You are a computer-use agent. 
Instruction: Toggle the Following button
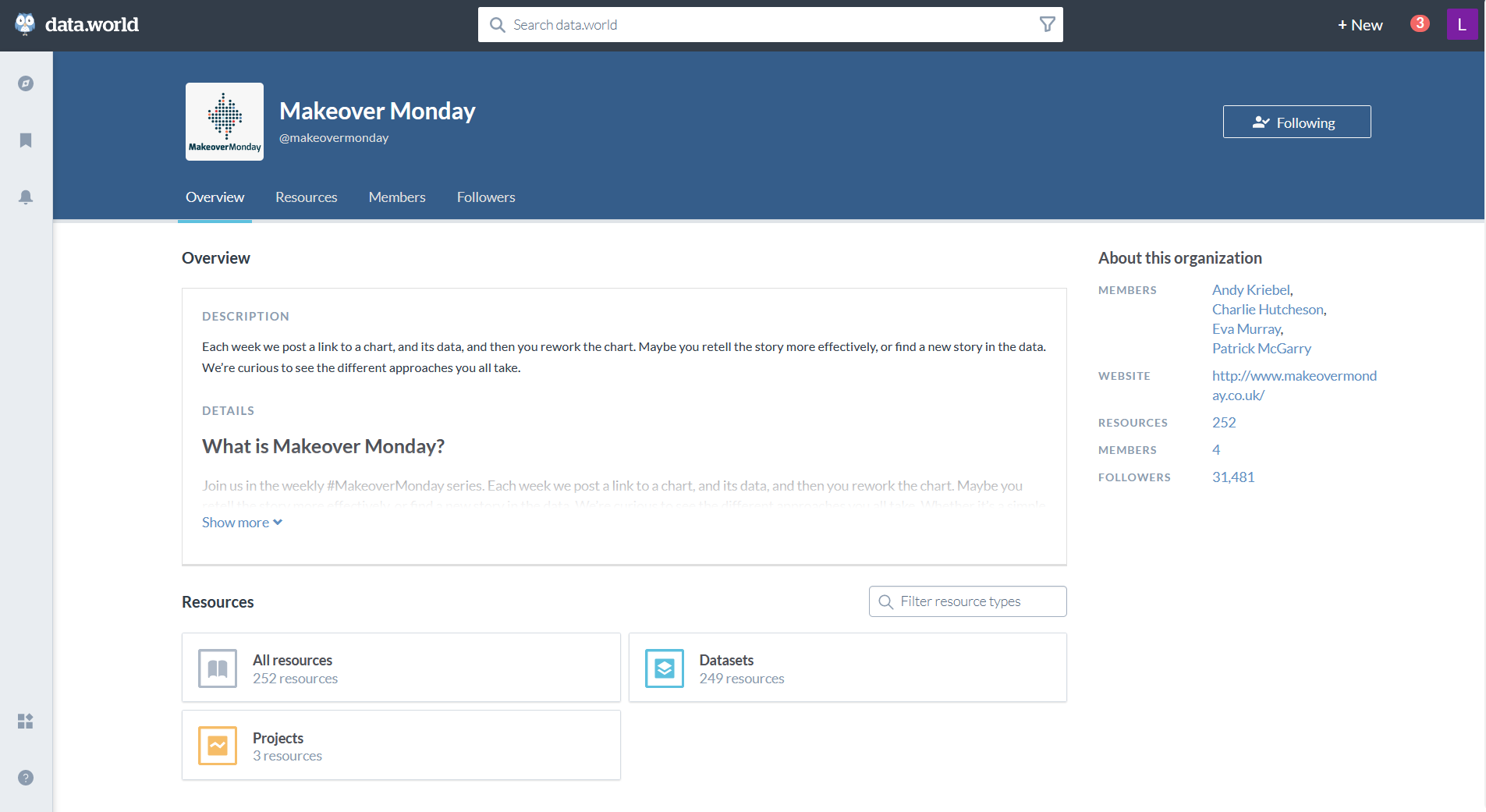coord(1296,122)
